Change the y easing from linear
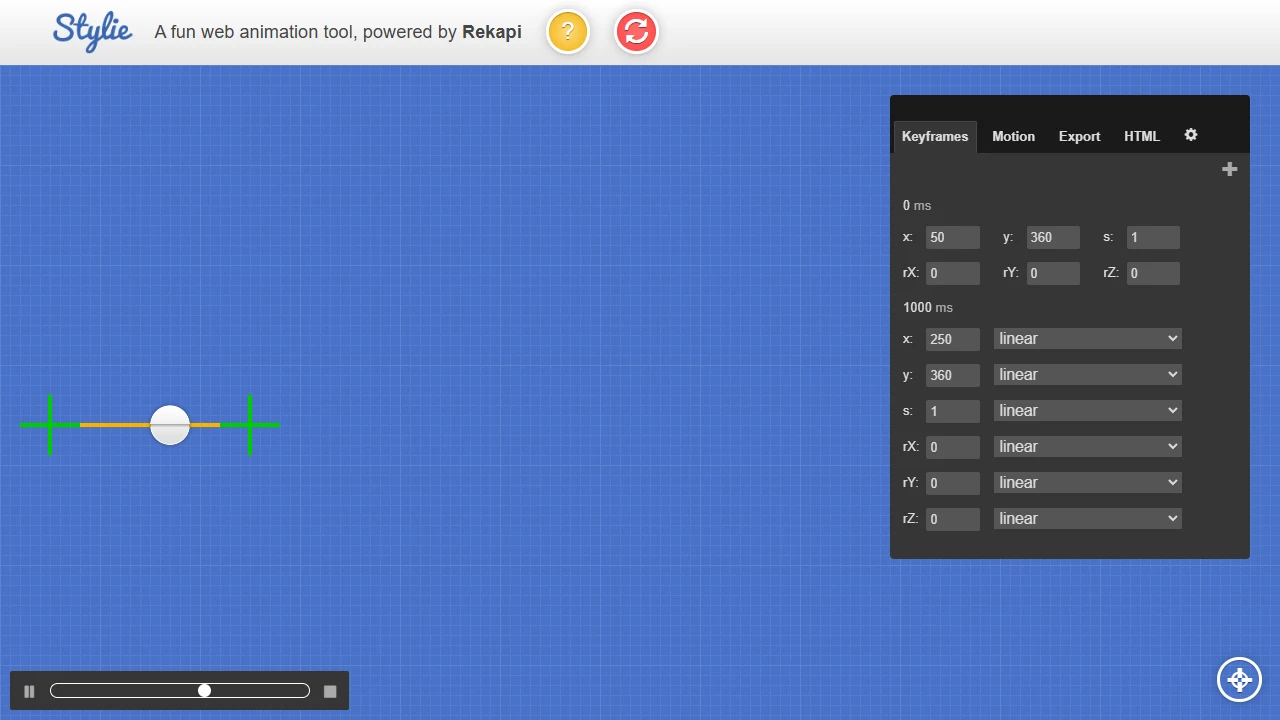 click(x=1087, y=374)
